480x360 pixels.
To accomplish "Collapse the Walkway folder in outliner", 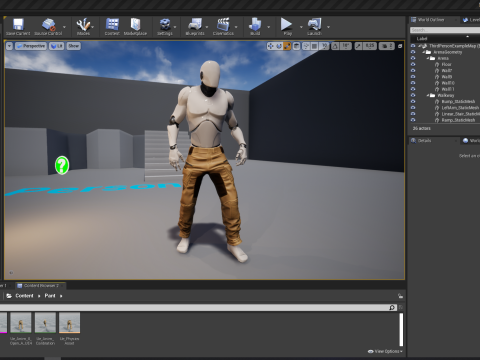I will point(428,95).
